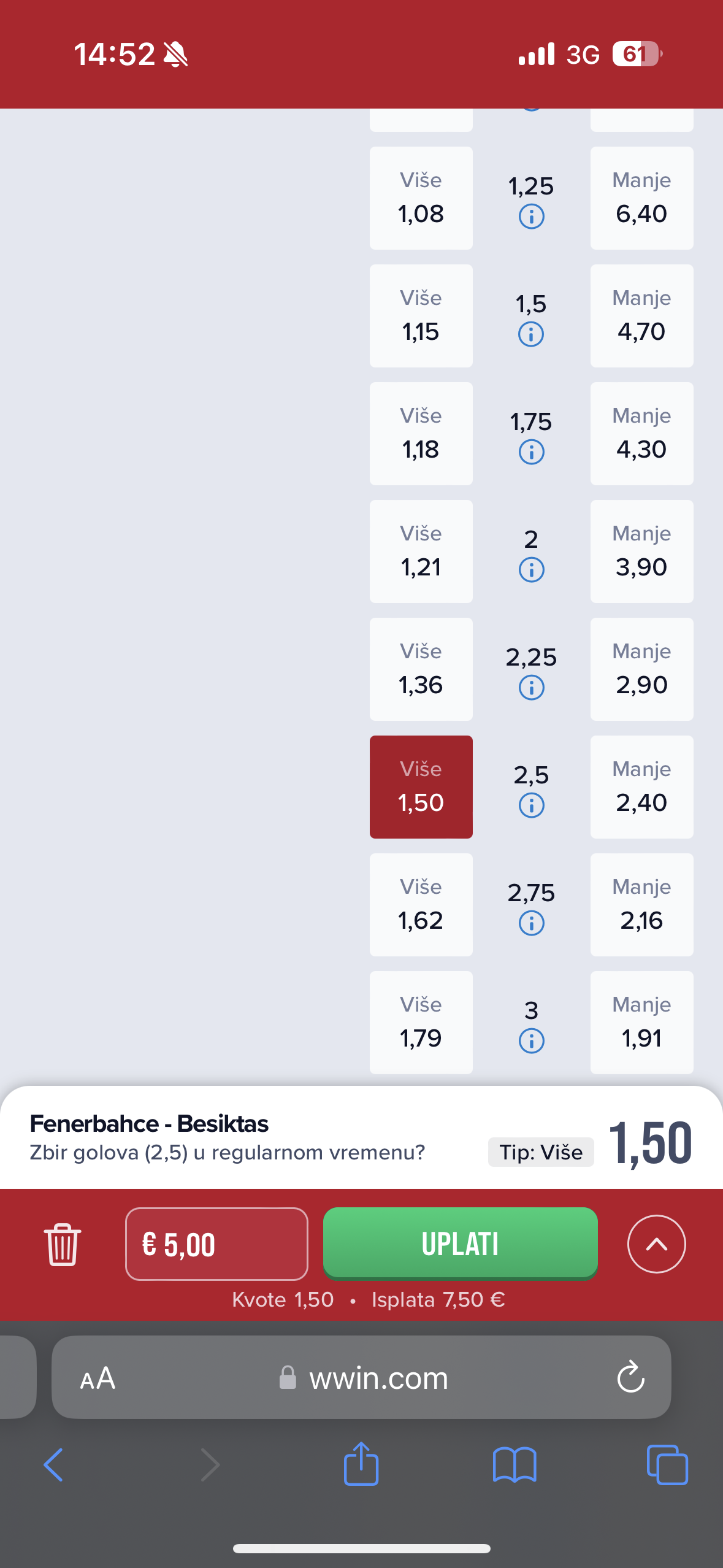Open Safari AA text size menu
723x1568 pixels.
click(x=98, y=1378)
